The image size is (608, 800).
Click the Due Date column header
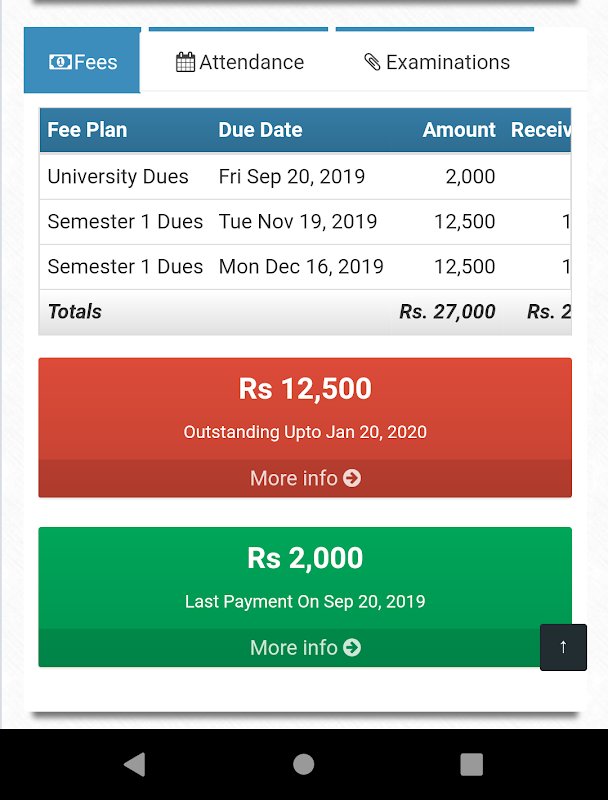click(x=260, y=130)
